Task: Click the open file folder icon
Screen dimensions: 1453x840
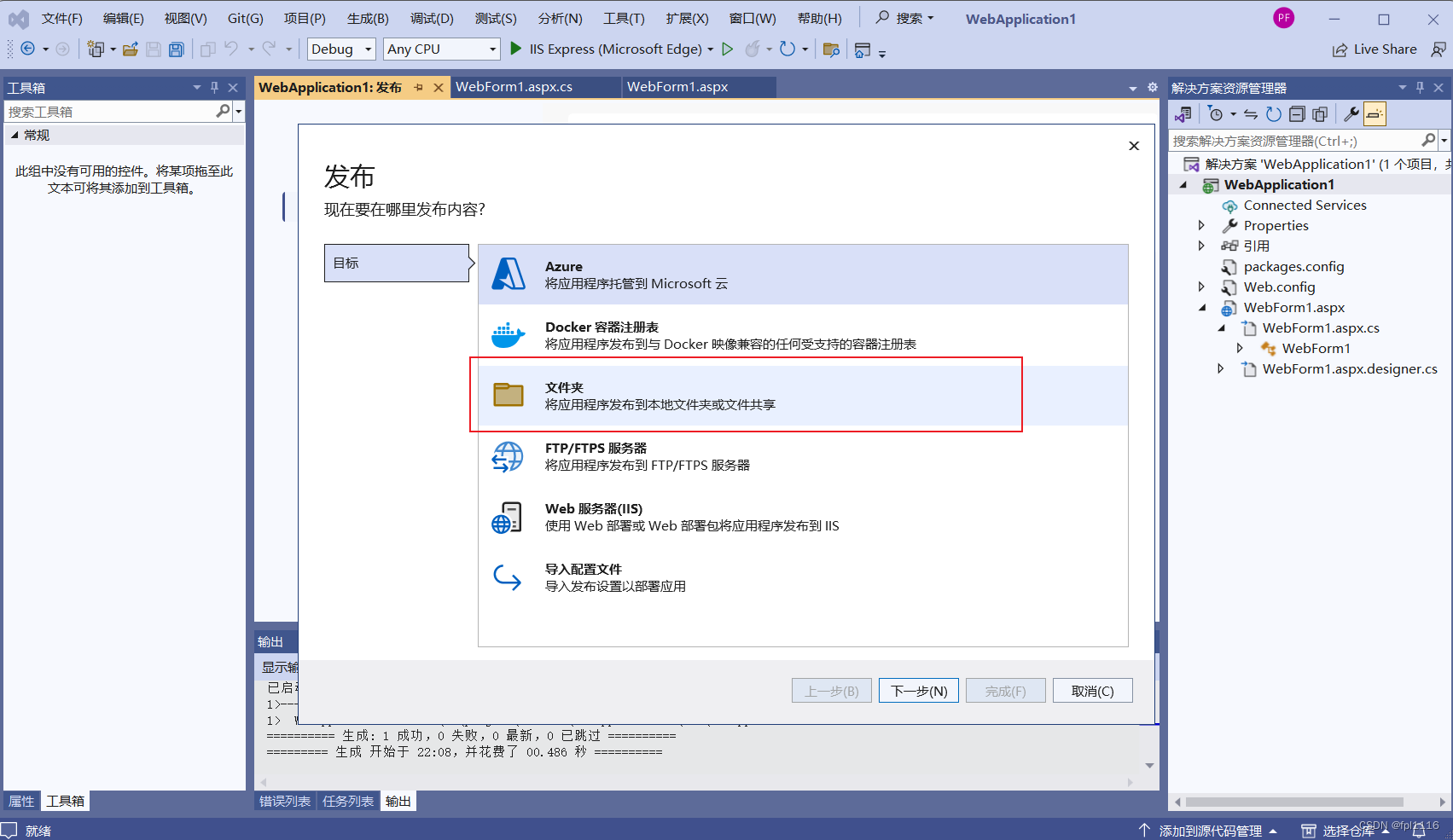Action: (130, 49)
